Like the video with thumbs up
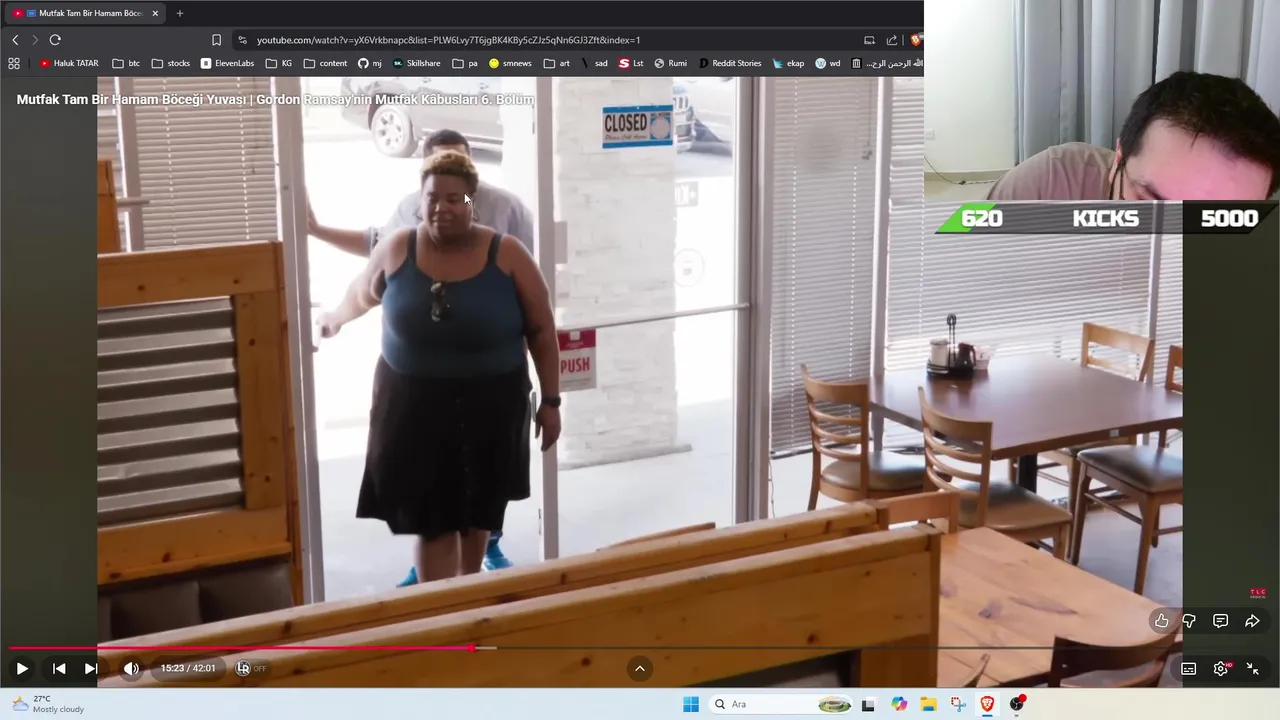The width and height of the screenshot is (1280, 720). click(1161, 621)
